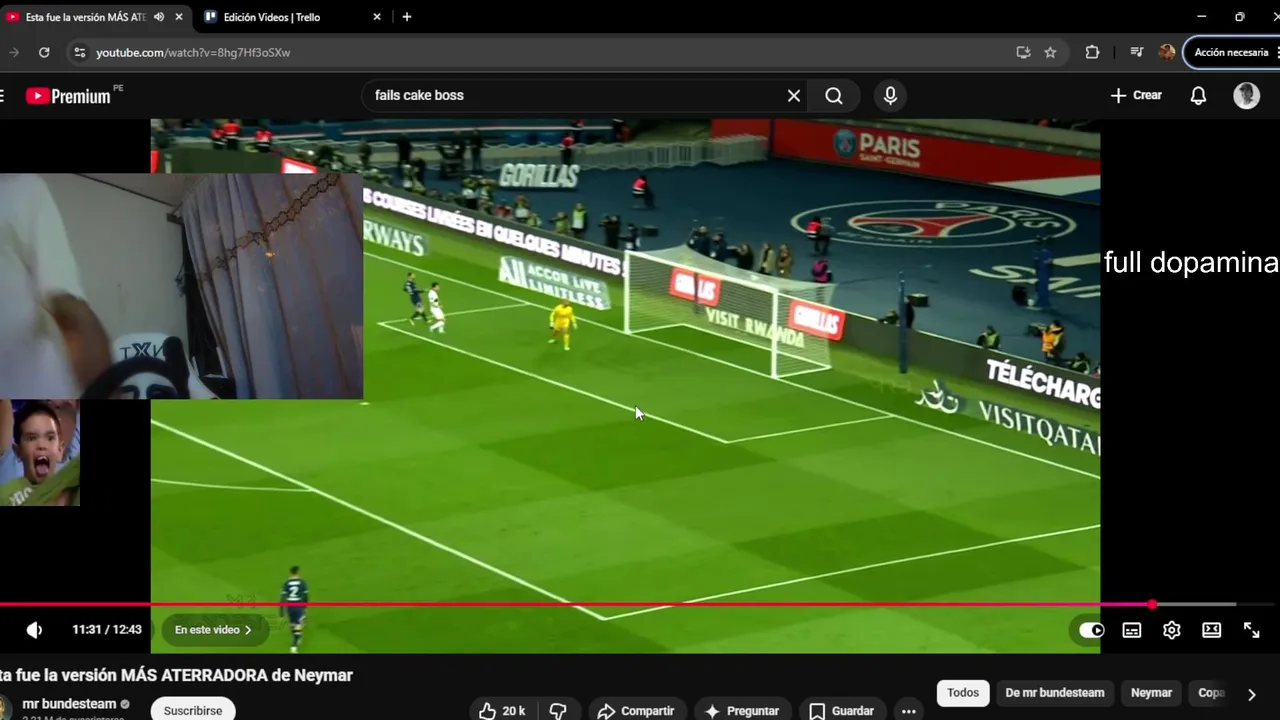This screenshot has height=720, width=1280.
Task: Select the Todos filter chip
Action: tap(963, 693)
